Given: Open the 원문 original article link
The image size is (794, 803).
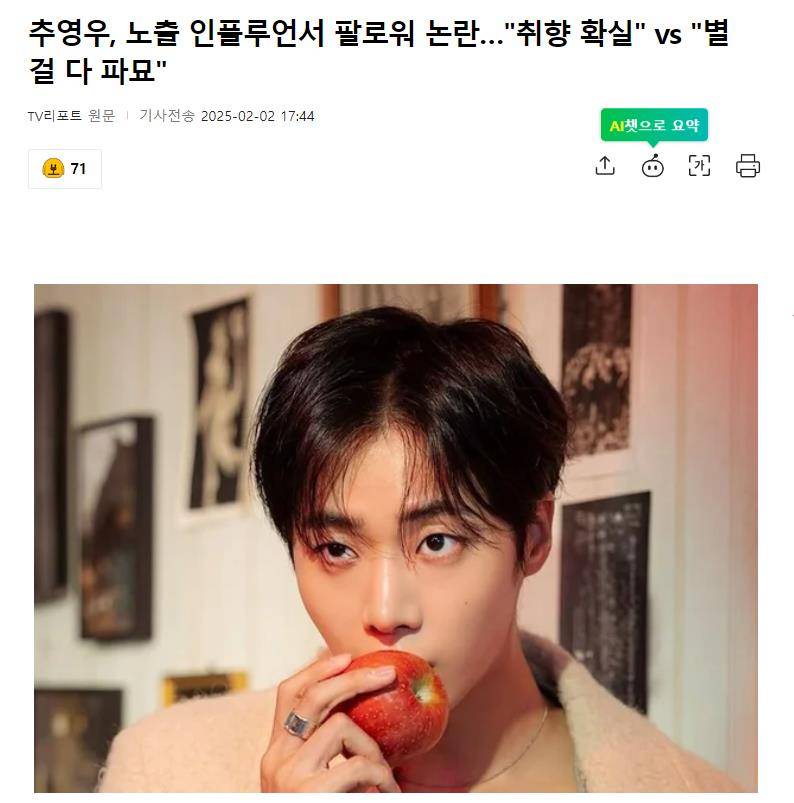Looking at the screenshot, I should (101, 116).
